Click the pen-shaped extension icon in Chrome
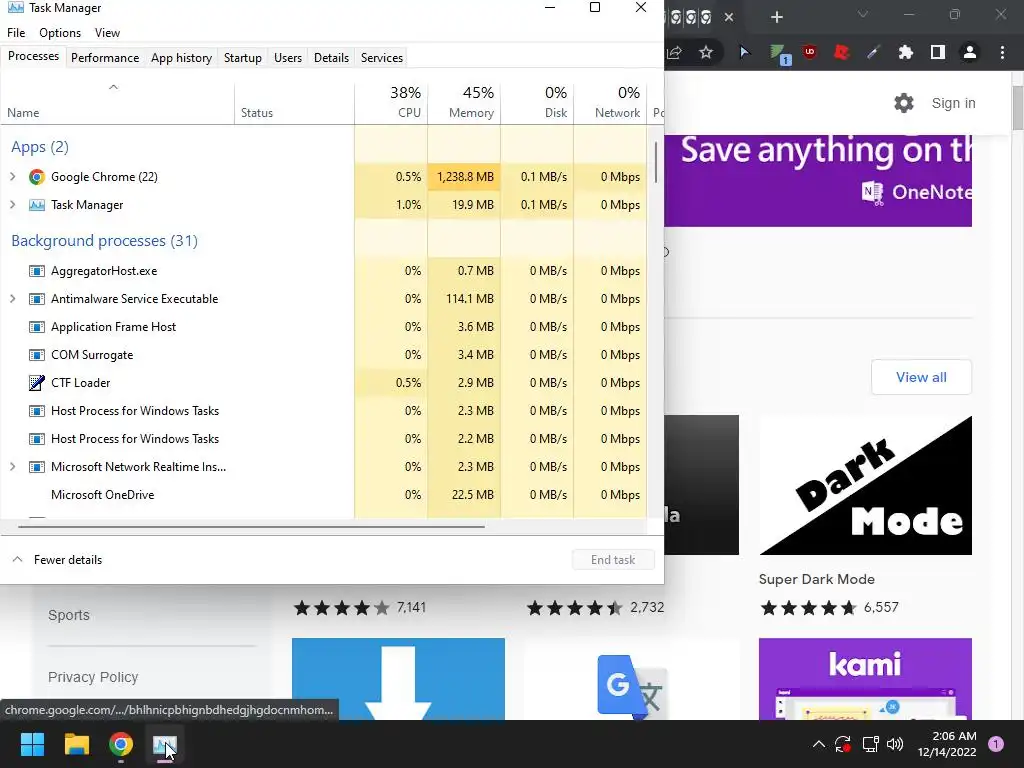The width and height of the screenshot is (1024, 768). click(x=873, y=52)
